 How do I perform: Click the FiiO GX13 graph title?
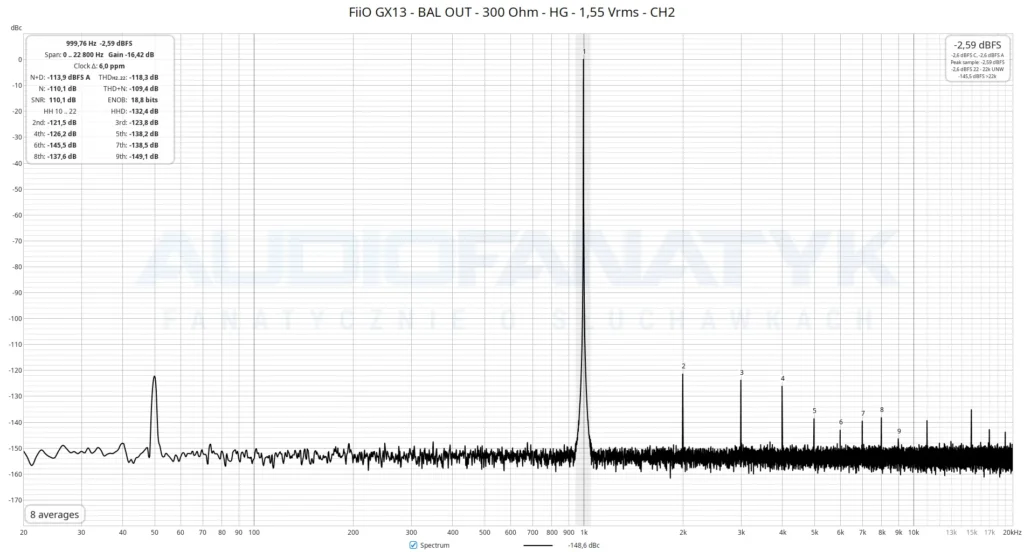pyautogui.click(x=511, y=12)
